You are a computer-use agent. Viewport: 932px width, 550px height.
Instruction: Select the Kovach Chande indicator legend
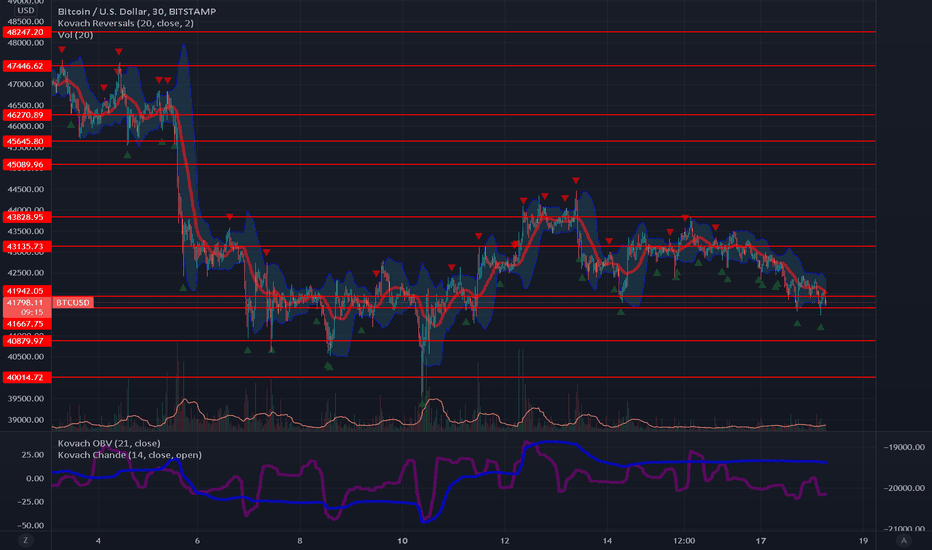pos(130,455)
